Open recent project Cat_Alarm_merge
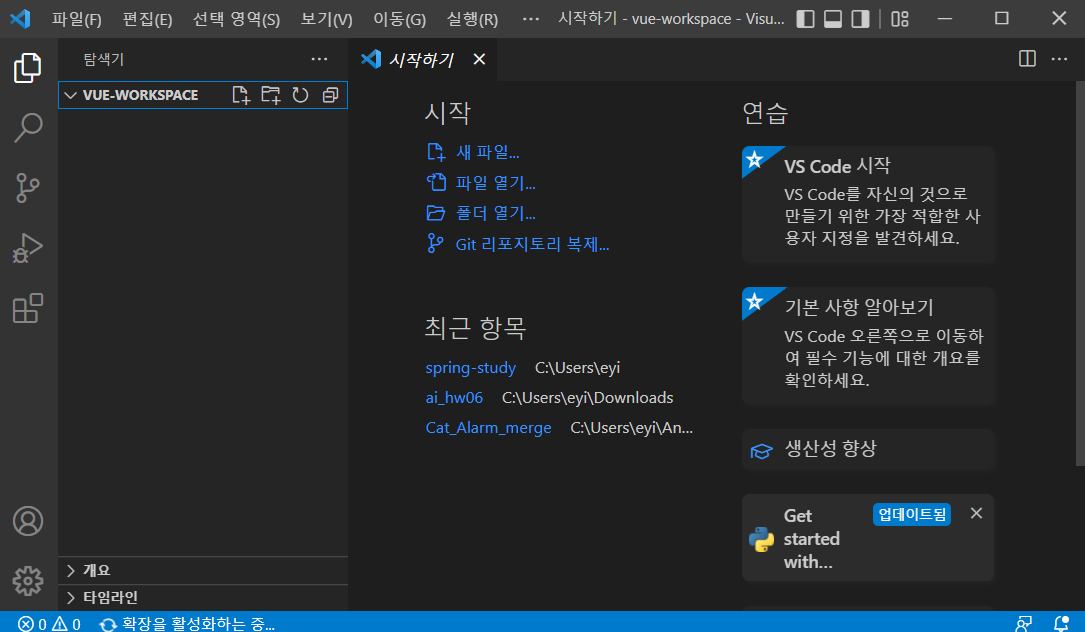Image resolution: width=1085 pixels, height=632 pixels. [x=489, y=428]
